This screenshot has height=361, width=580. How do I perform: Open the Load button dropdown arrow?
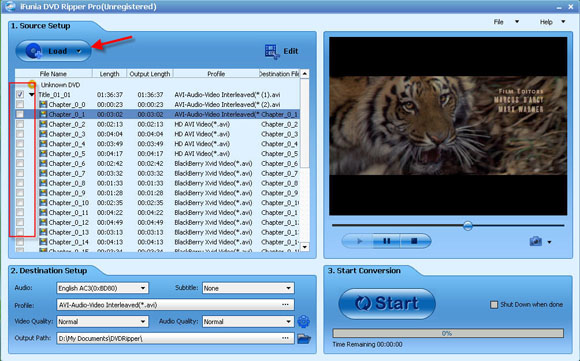pos(79,51)
